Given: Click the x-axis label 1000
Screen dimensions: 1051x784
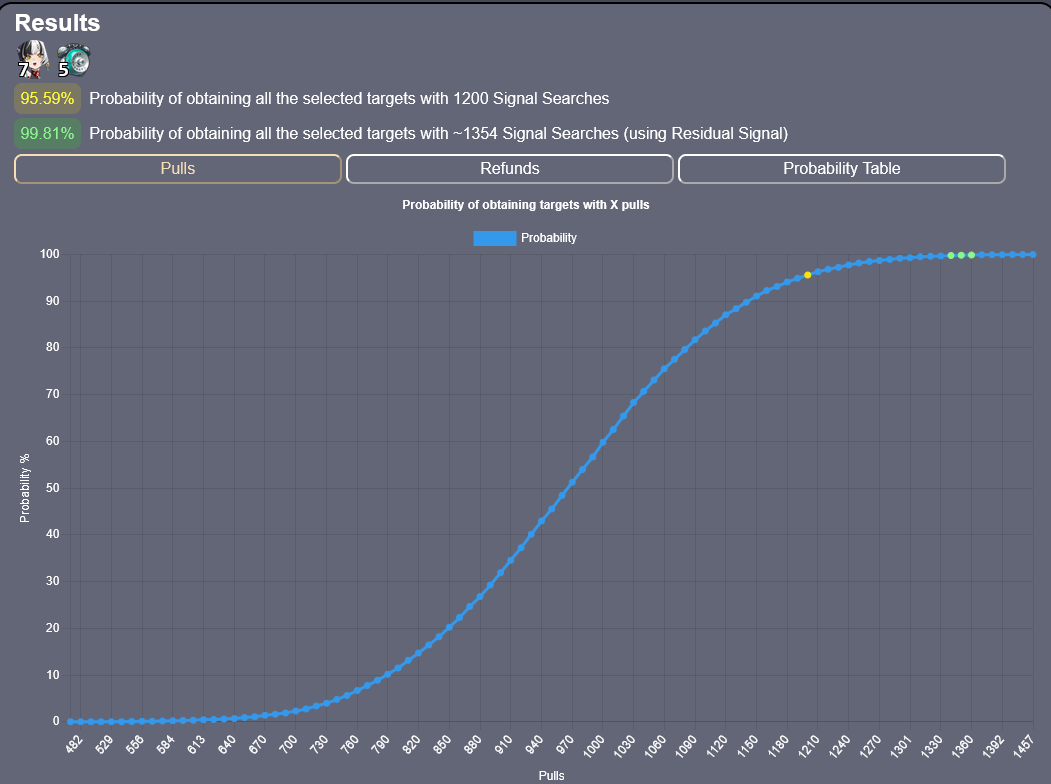Looking at the screenshot, I should [x=594, y=746].
